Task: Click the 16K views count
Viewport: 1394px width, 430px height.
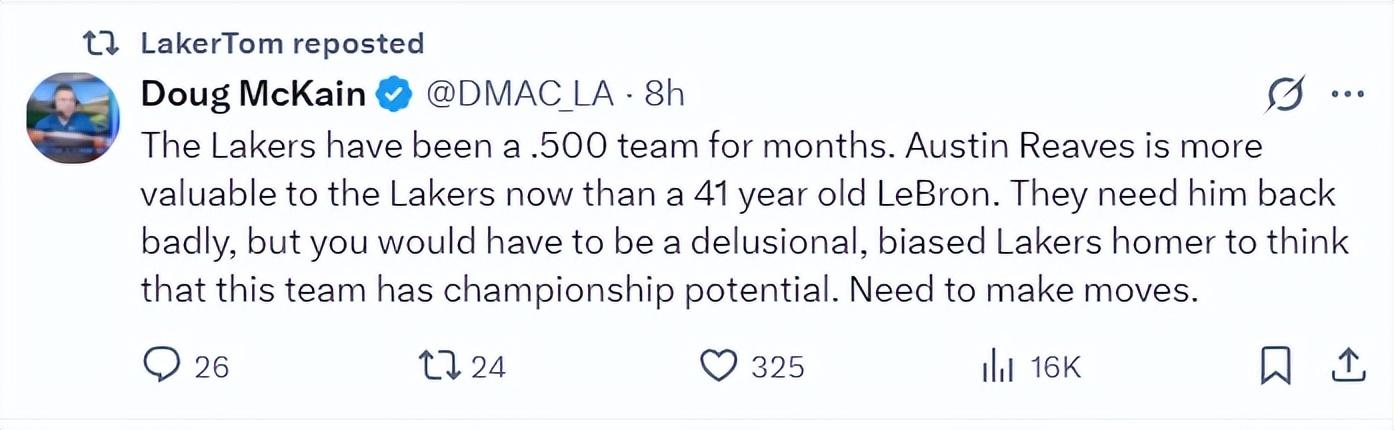Action: (x=1056, y=367)
